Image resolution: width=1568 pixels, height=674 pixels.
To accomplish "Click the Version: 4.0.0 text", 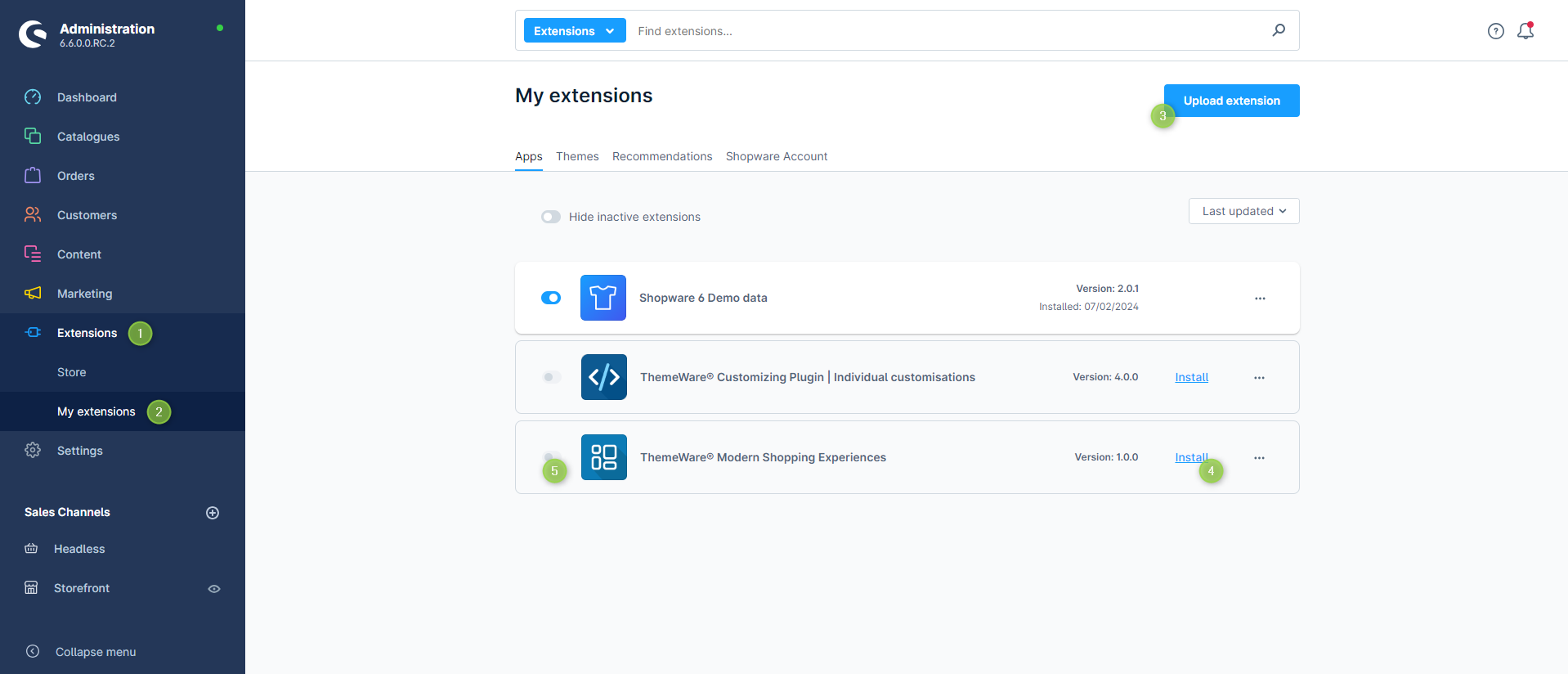I will coord(1105,377).
